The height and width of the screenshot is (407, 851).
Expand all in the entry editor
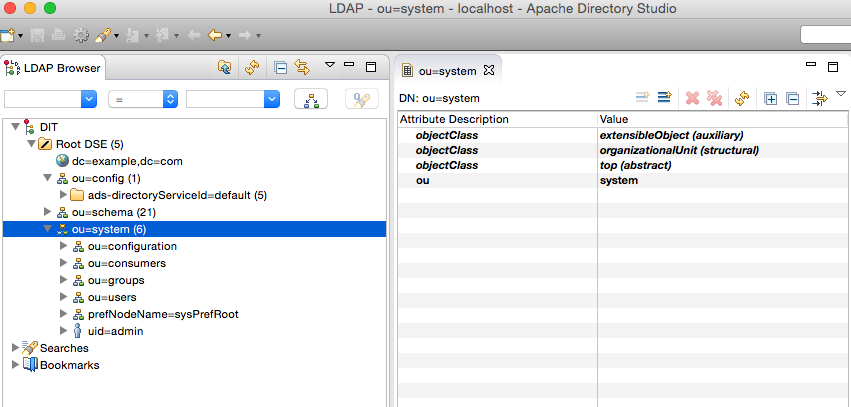pyautogui.click(x=770, y=99)
